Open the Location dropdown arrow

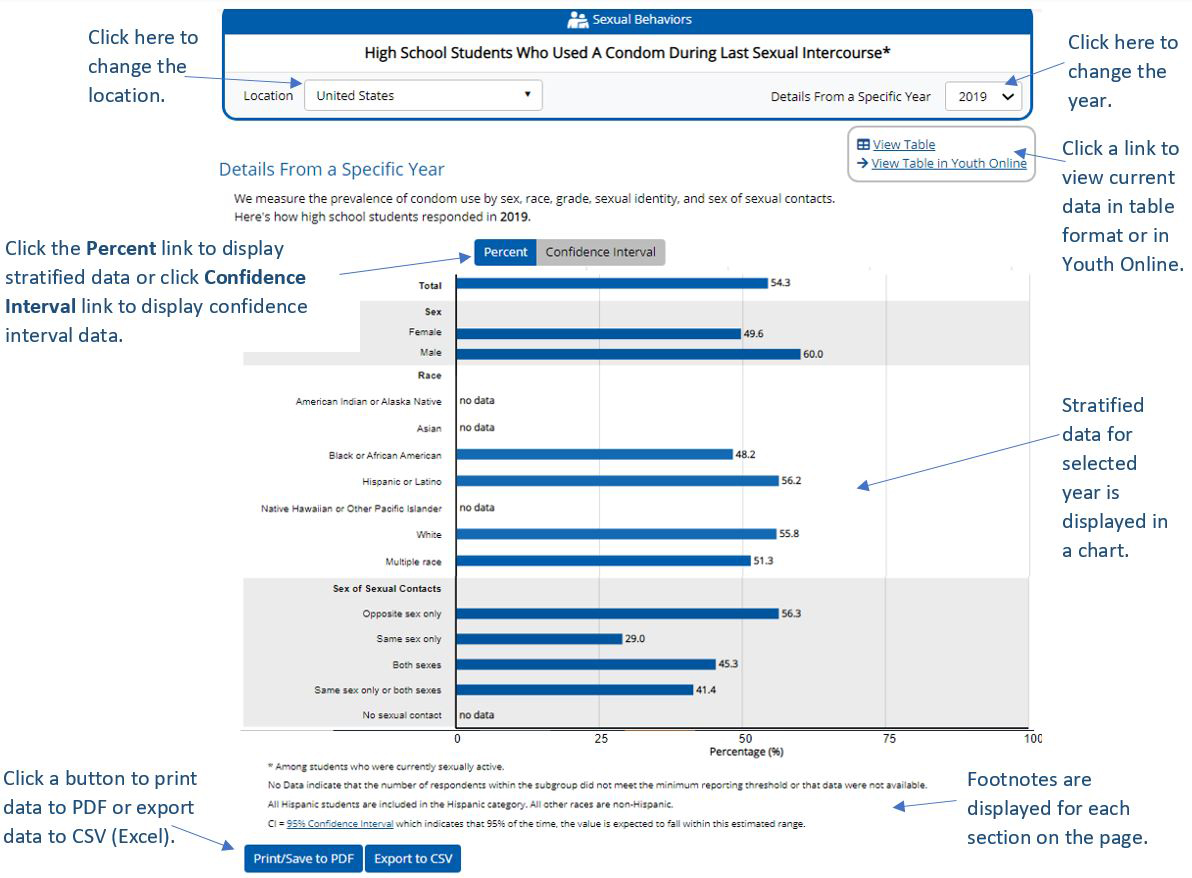tap(528, 95)
